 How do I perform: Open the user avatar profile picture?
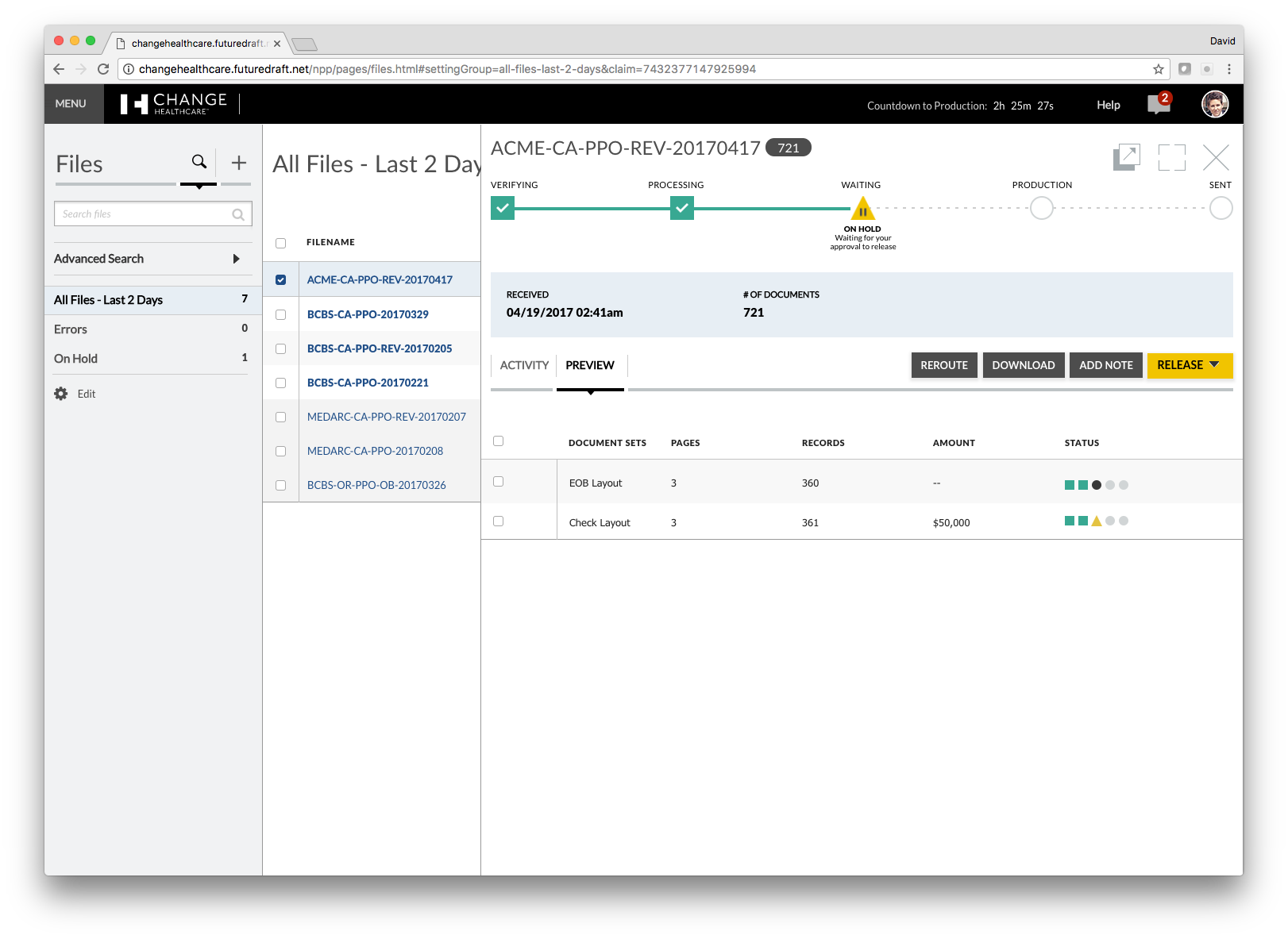coord(1215,104)
